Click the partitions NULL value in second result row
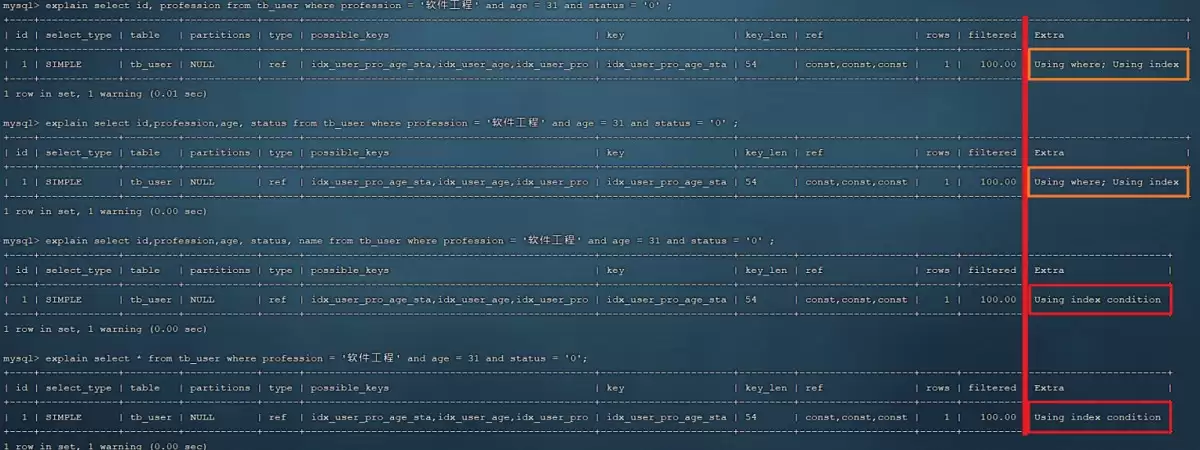This screenshot has height=450, width=1200. point(202,182)
